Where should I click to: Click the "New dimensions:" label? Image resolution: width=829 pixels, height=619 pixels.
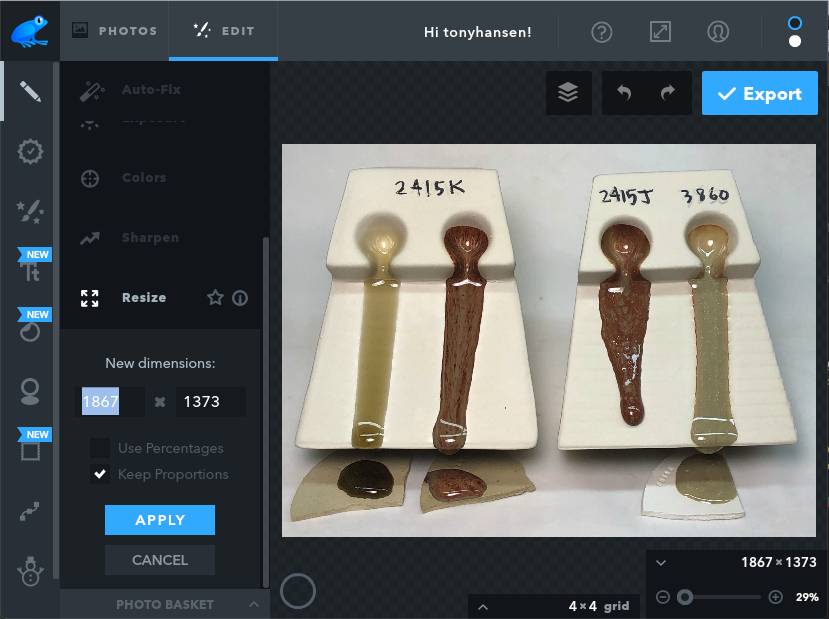[160, 363]
